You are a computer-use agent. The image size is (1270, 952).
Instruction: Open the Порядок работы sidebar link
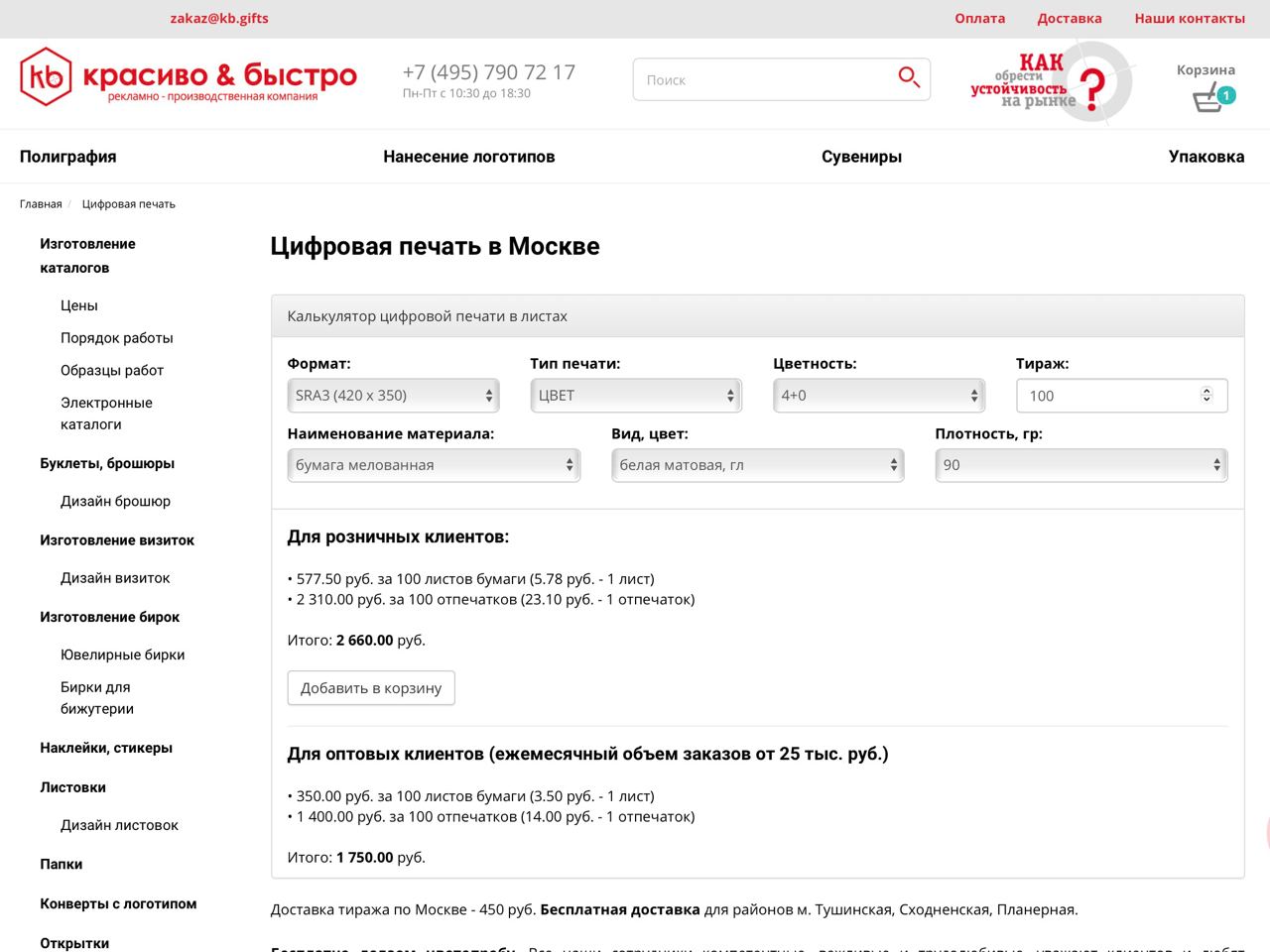[x=117, y=338]
